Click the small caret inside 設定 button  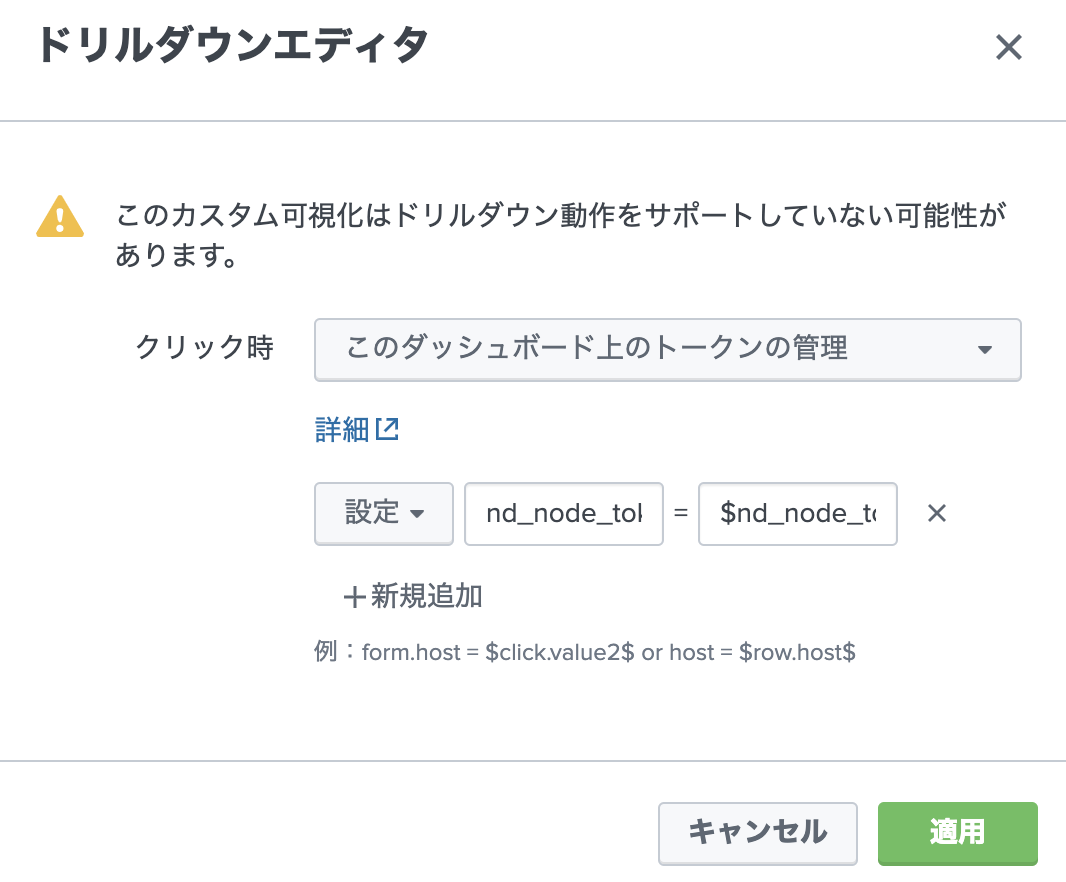418,514
